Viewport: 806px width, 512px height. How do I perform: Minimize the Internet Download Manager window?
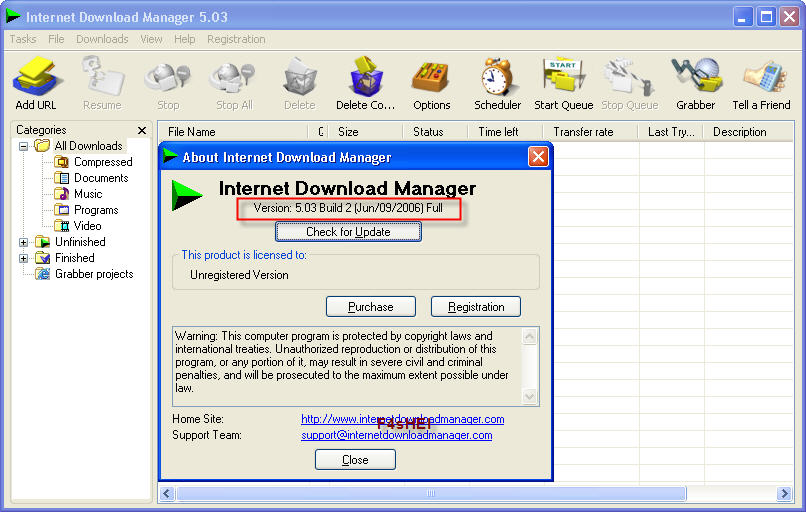(742, 17)
